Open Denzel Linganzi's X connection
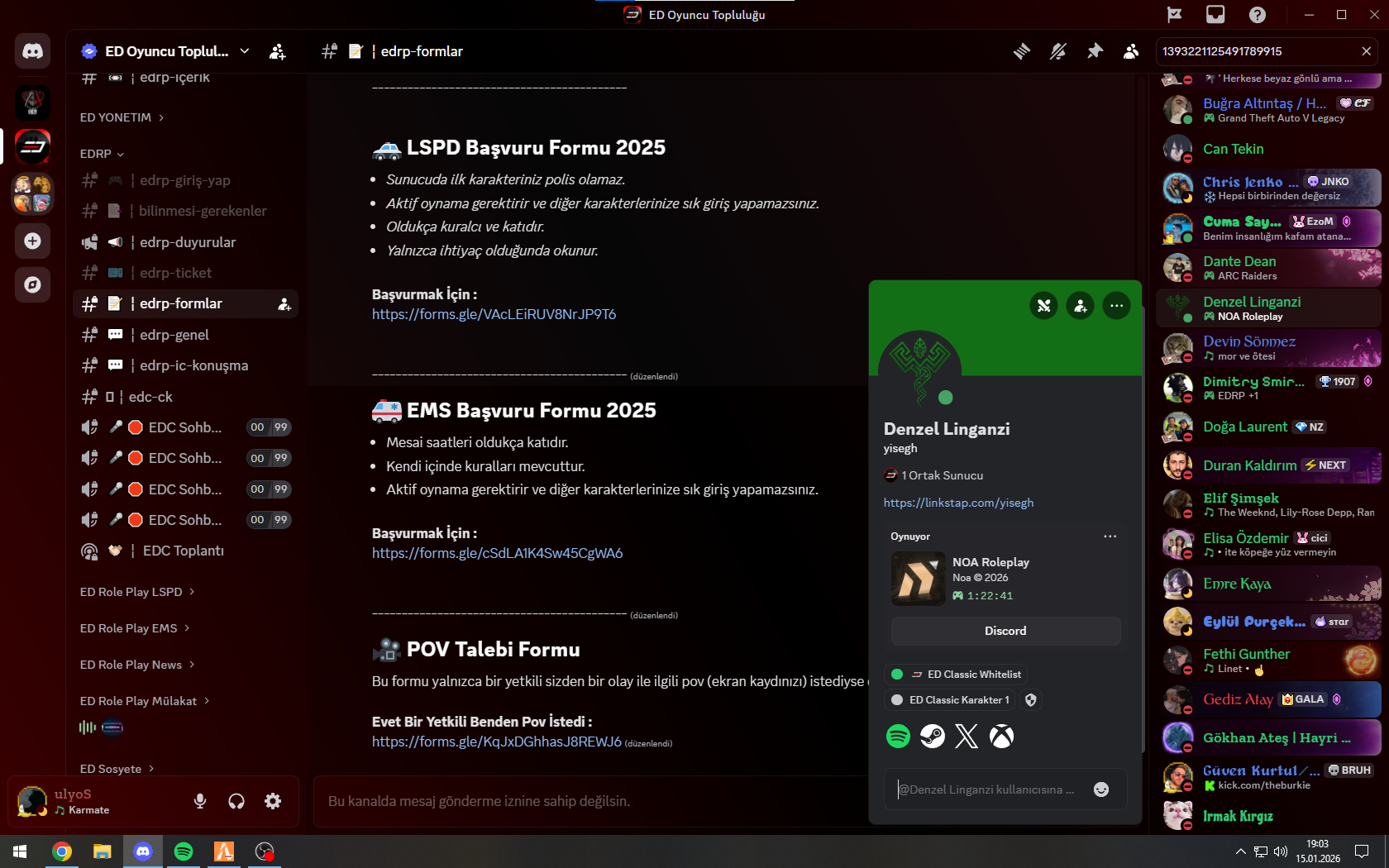1389x868 pixels. pos(967,736)
